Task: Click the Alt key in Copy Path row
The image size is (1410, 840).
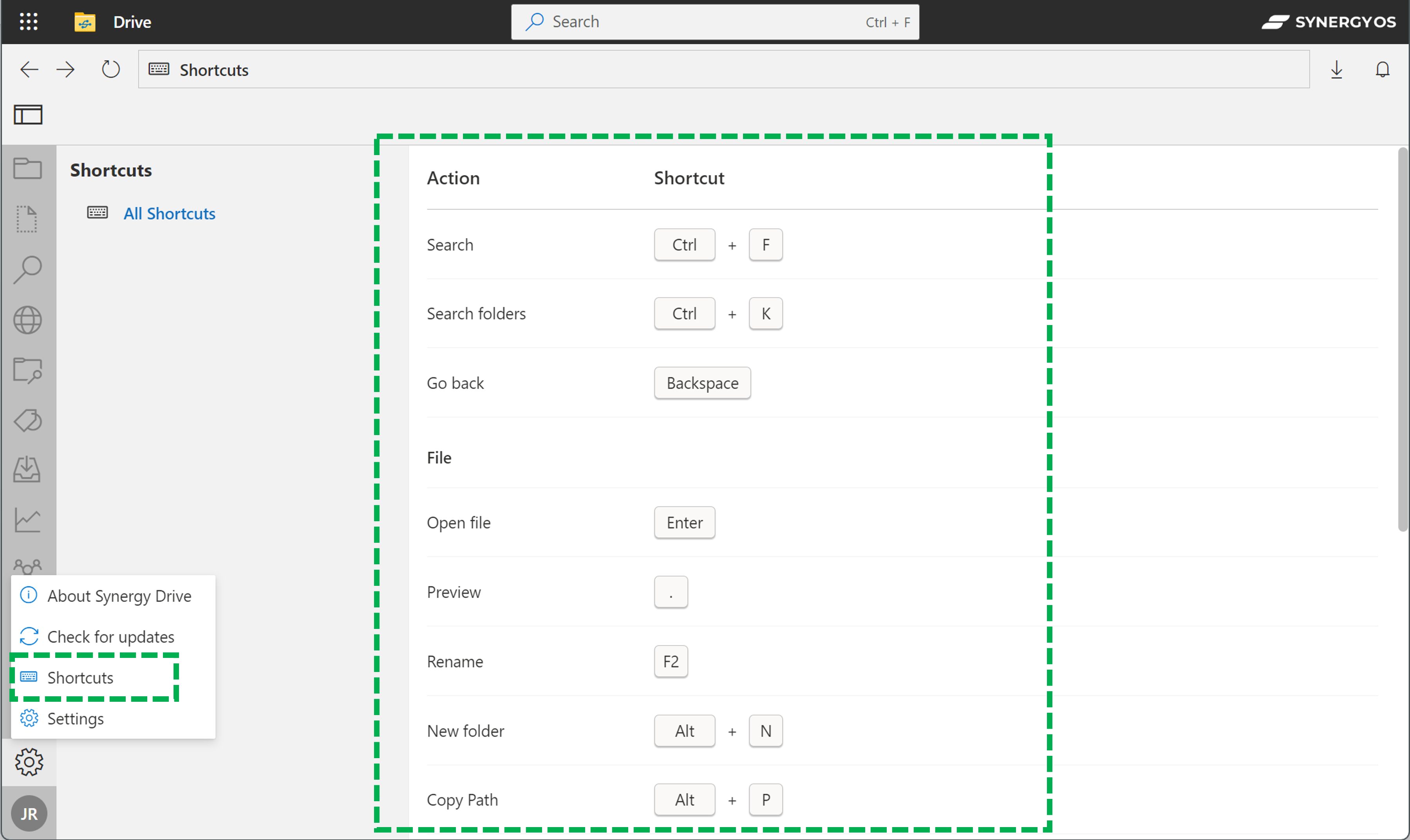Action: click(684, 800)
